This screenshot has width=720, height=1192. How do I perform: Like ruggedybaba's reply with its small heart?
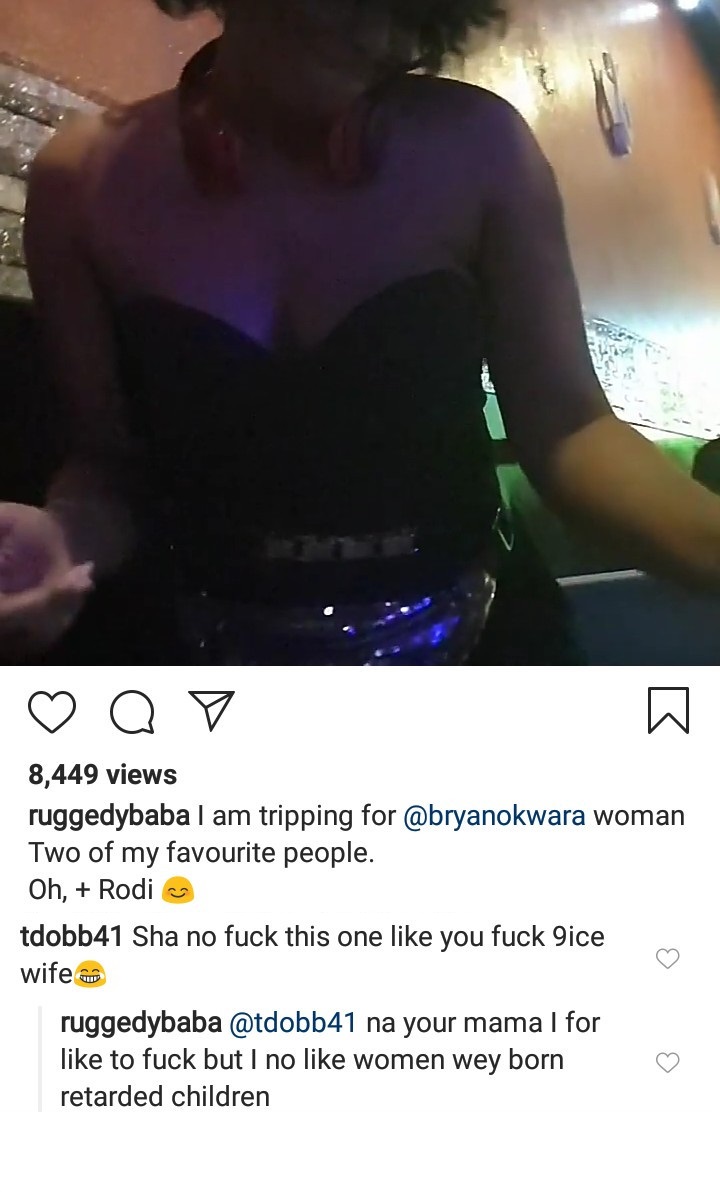[668, 1062]
